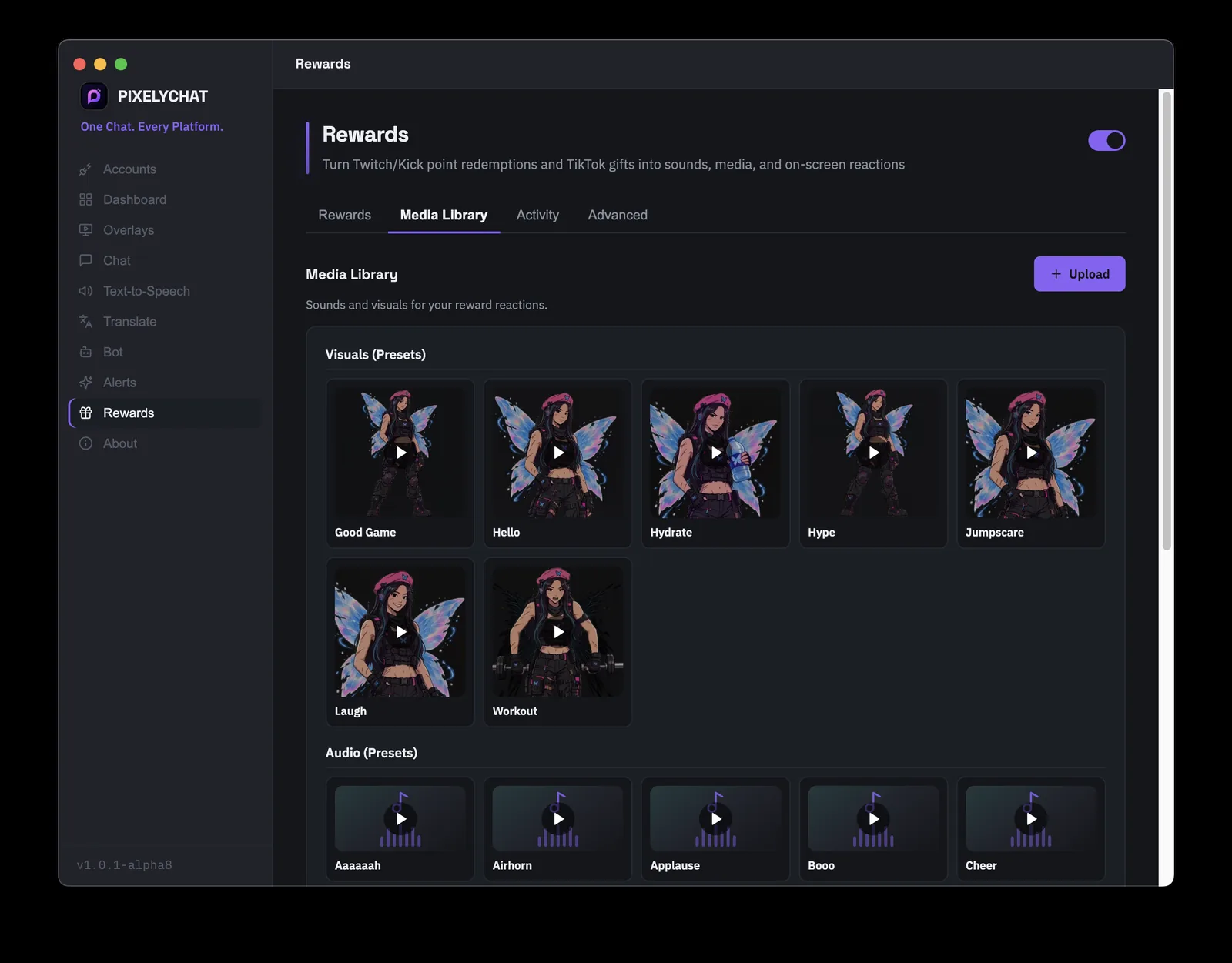This screenshot has height=963, width=1232.
Task: Play the Cheer audio preset
Action: point(1031,819)
